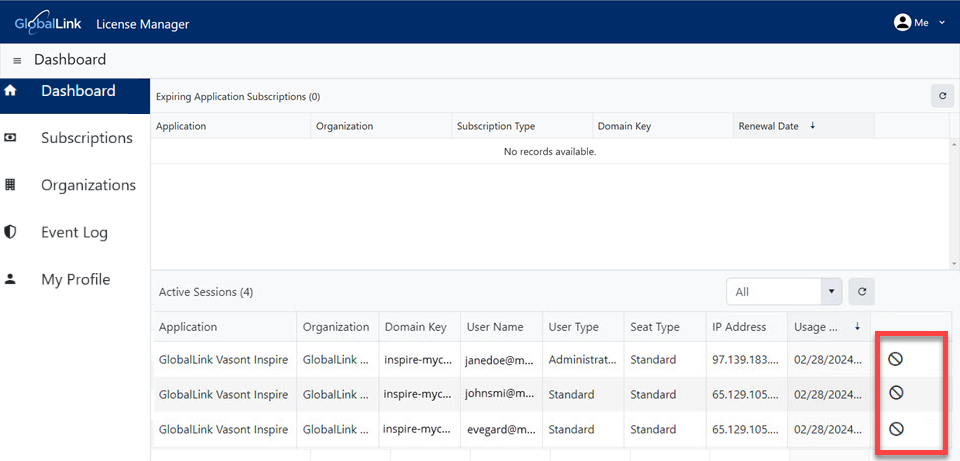Terminate evegard's active session

click(x=896, y=429)
